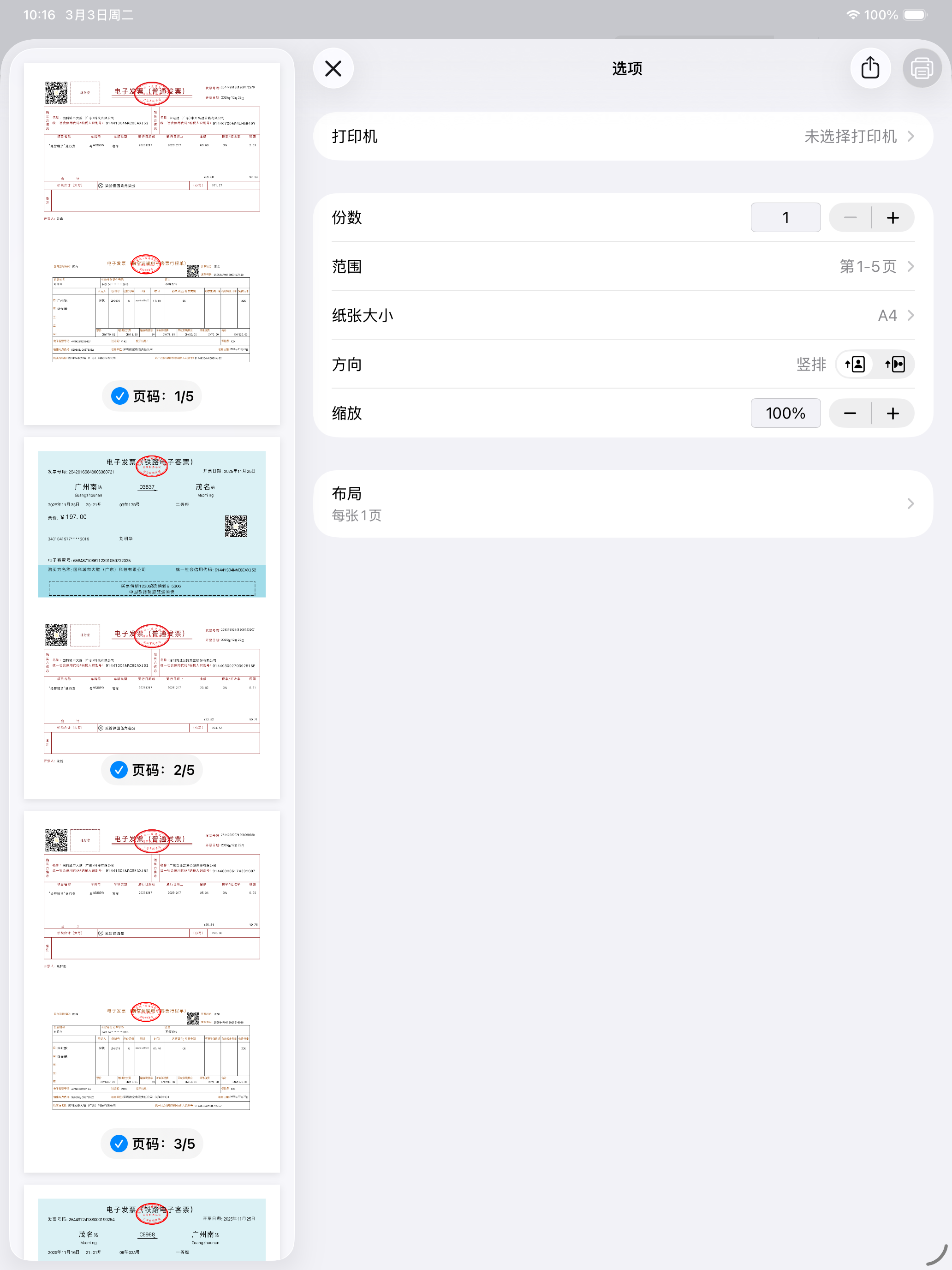
Task: Open the 打印机 printer selection row
Action: 625,136
